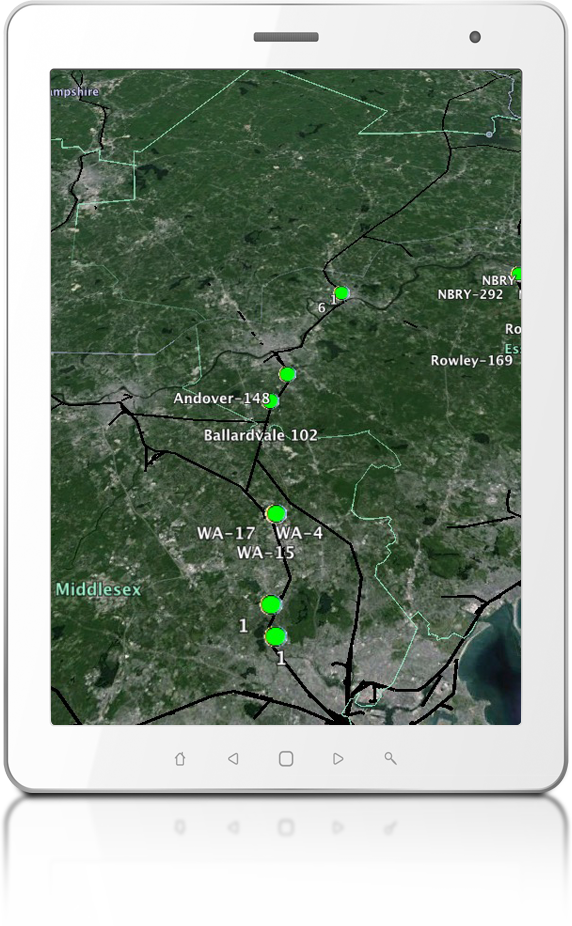Click the Rowley-169 label
572x926 pixels.
click(472, 360)
